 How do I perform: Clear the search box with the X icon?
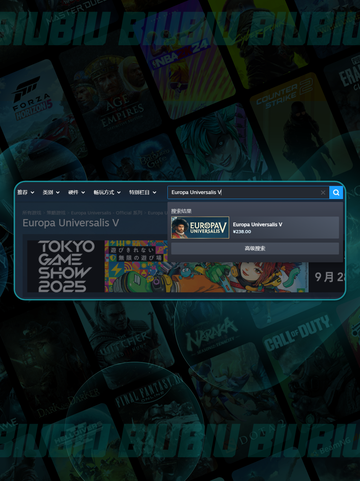click(x=323, y=192)
